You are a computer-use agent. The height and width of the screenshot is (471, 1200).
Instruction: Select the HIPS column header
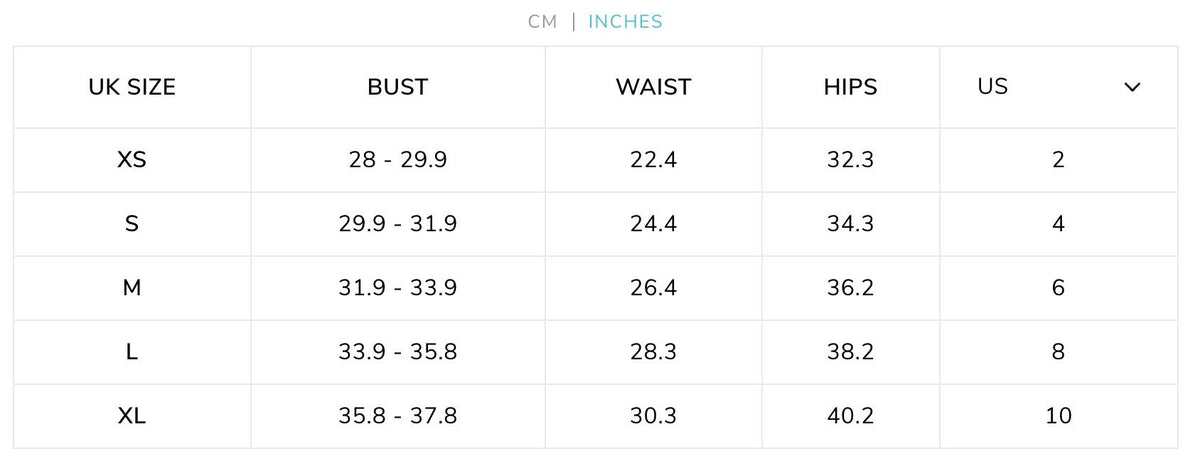(850, 87)
